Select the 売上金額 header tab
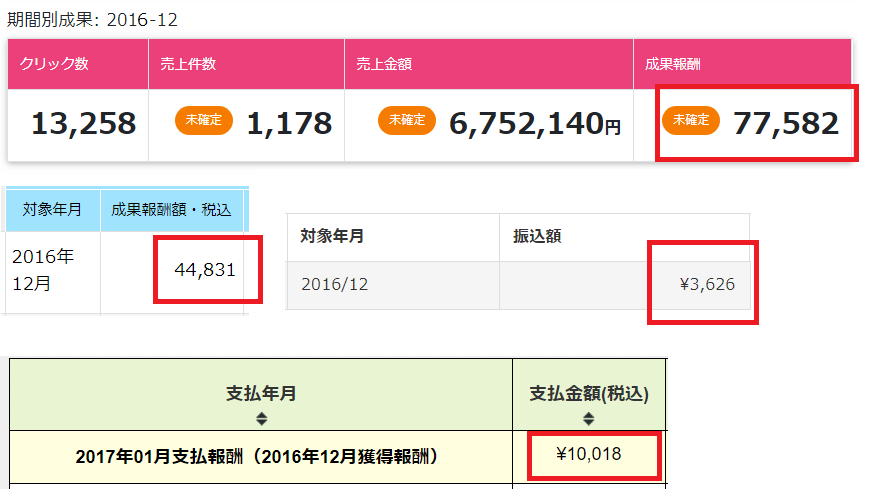This screenshot has width=882, height=499. [x=489, y=64]
